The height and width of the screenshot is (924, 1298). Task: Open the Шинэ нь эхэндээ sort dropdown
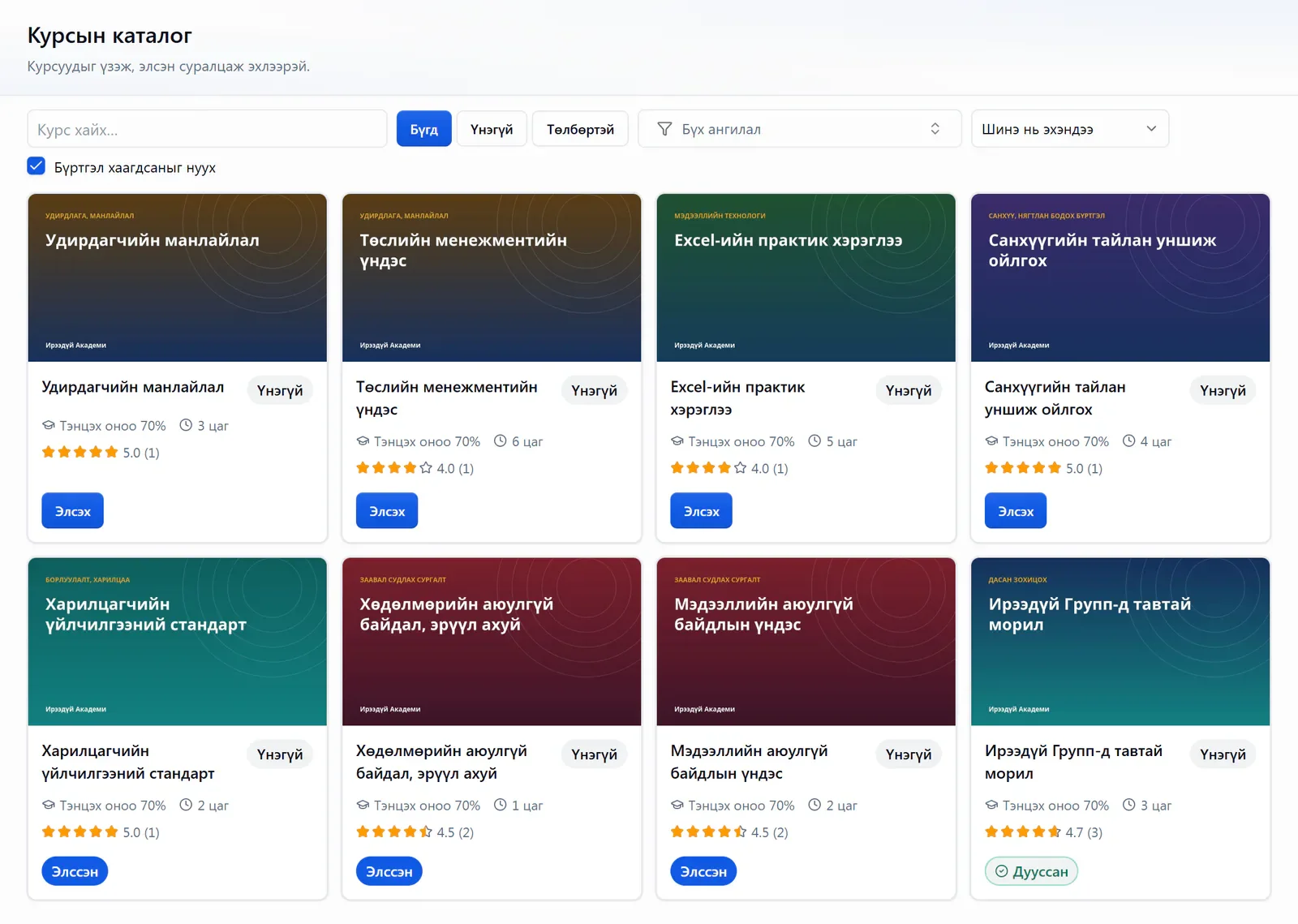[x=1069, y=129]
